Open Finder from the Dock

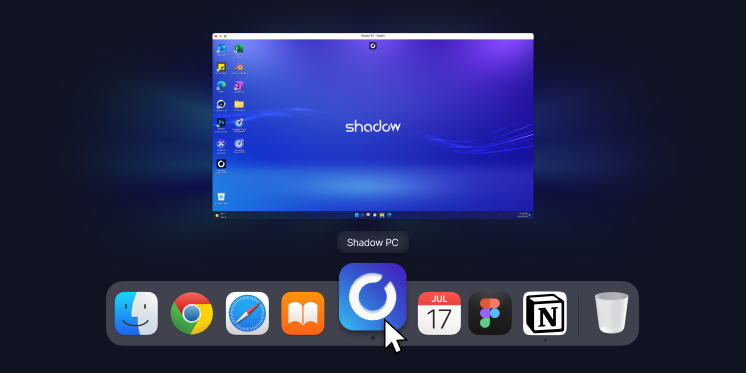136,313
